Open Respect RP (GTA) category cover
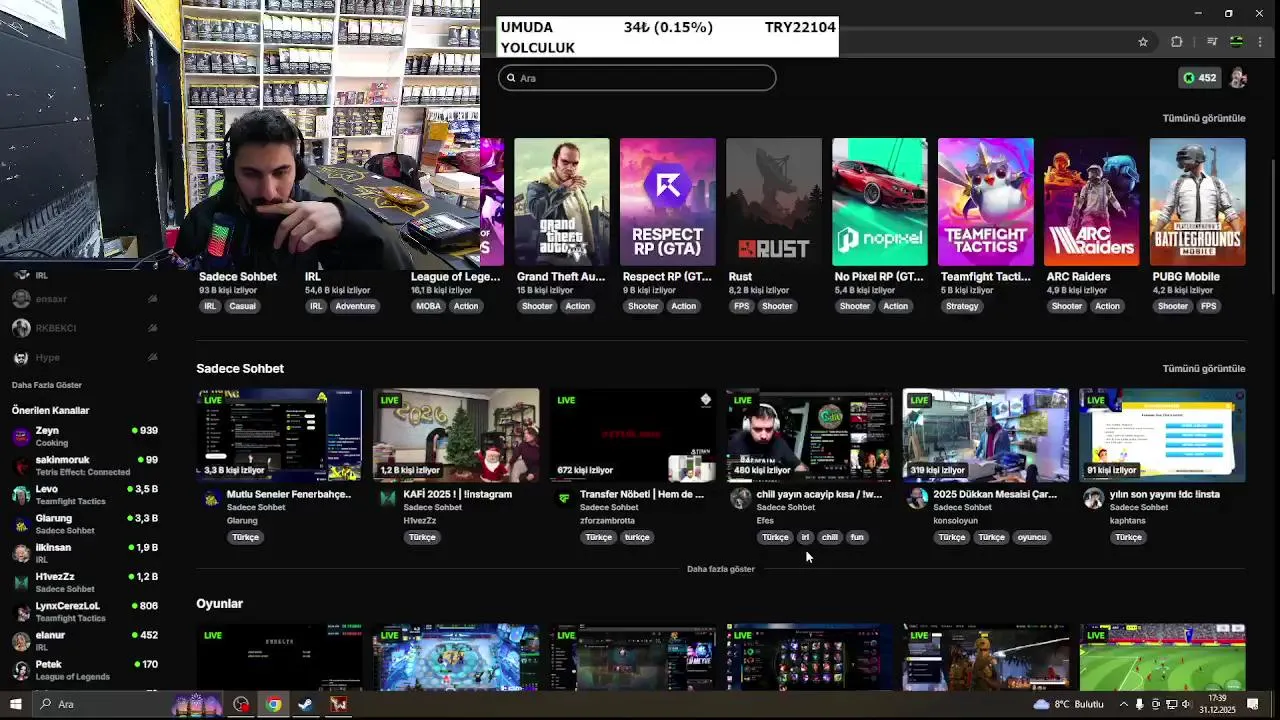1280x720 pixels. pyautogui.click(x=667, y=202)
